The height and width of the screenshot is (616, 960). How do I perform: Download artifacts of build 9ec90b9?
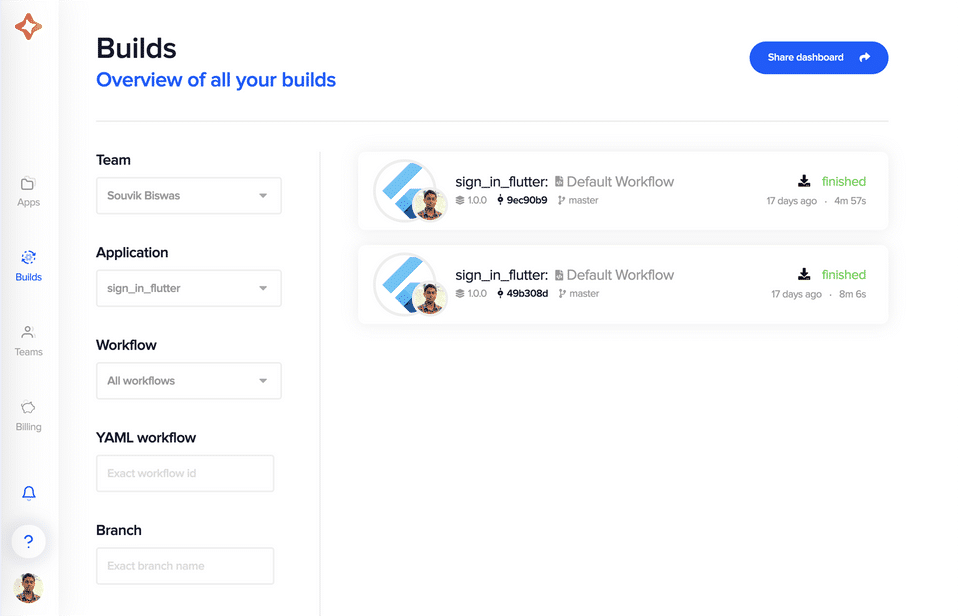click(x=804, y=181)
